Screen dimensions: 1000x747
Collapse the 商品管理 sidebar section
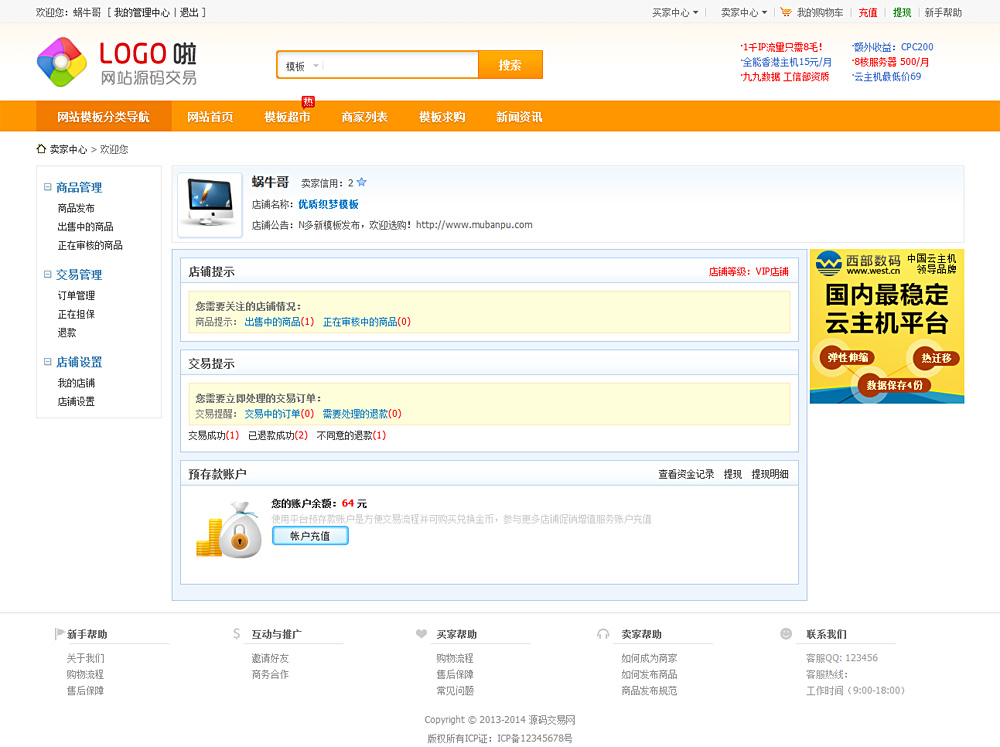tap(48, 187)
